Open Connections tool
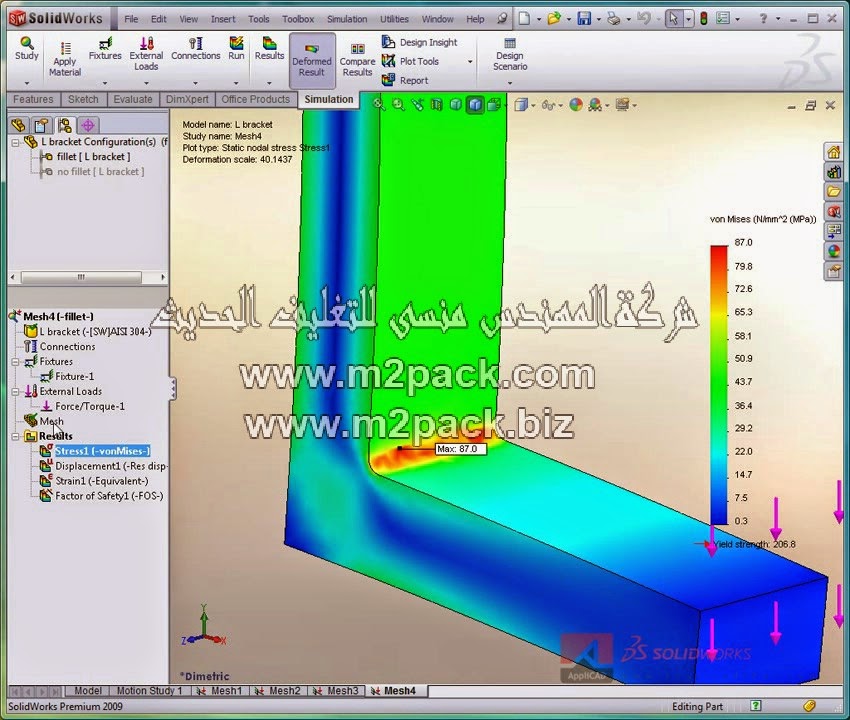This screenshot has height=720, width=850. 195,49
